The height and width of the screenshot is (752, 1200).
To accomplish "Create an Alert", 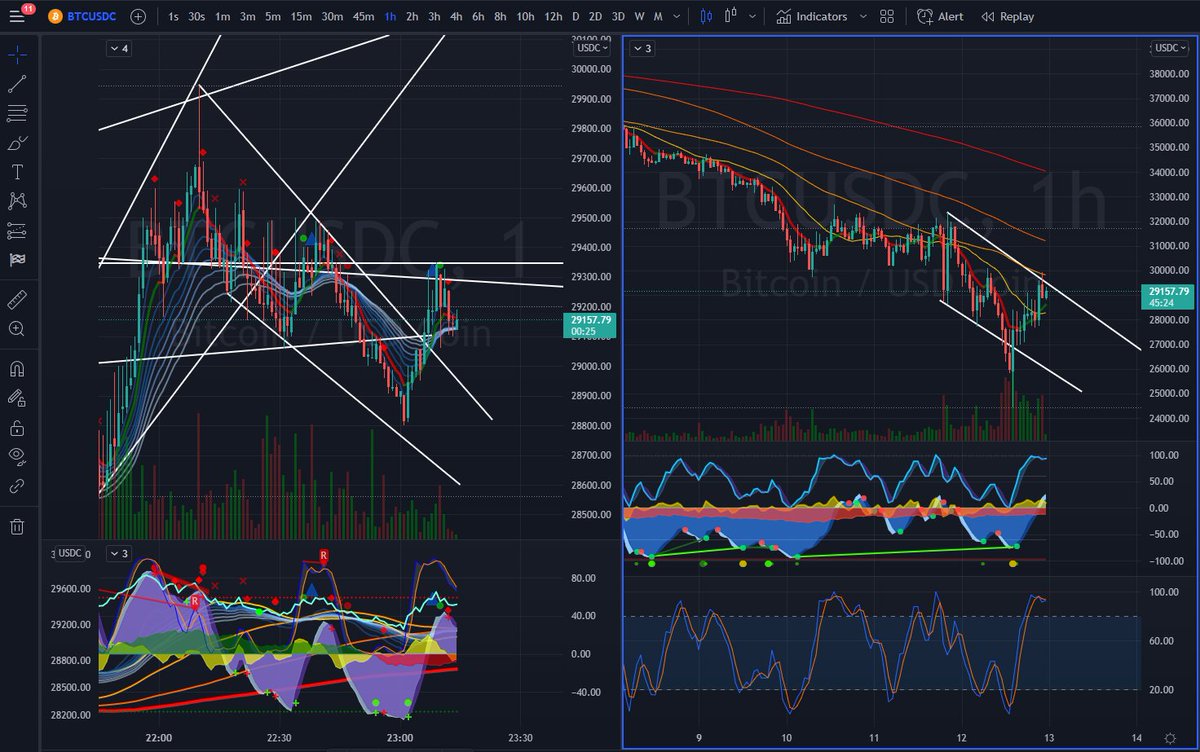I will [940, 16].
